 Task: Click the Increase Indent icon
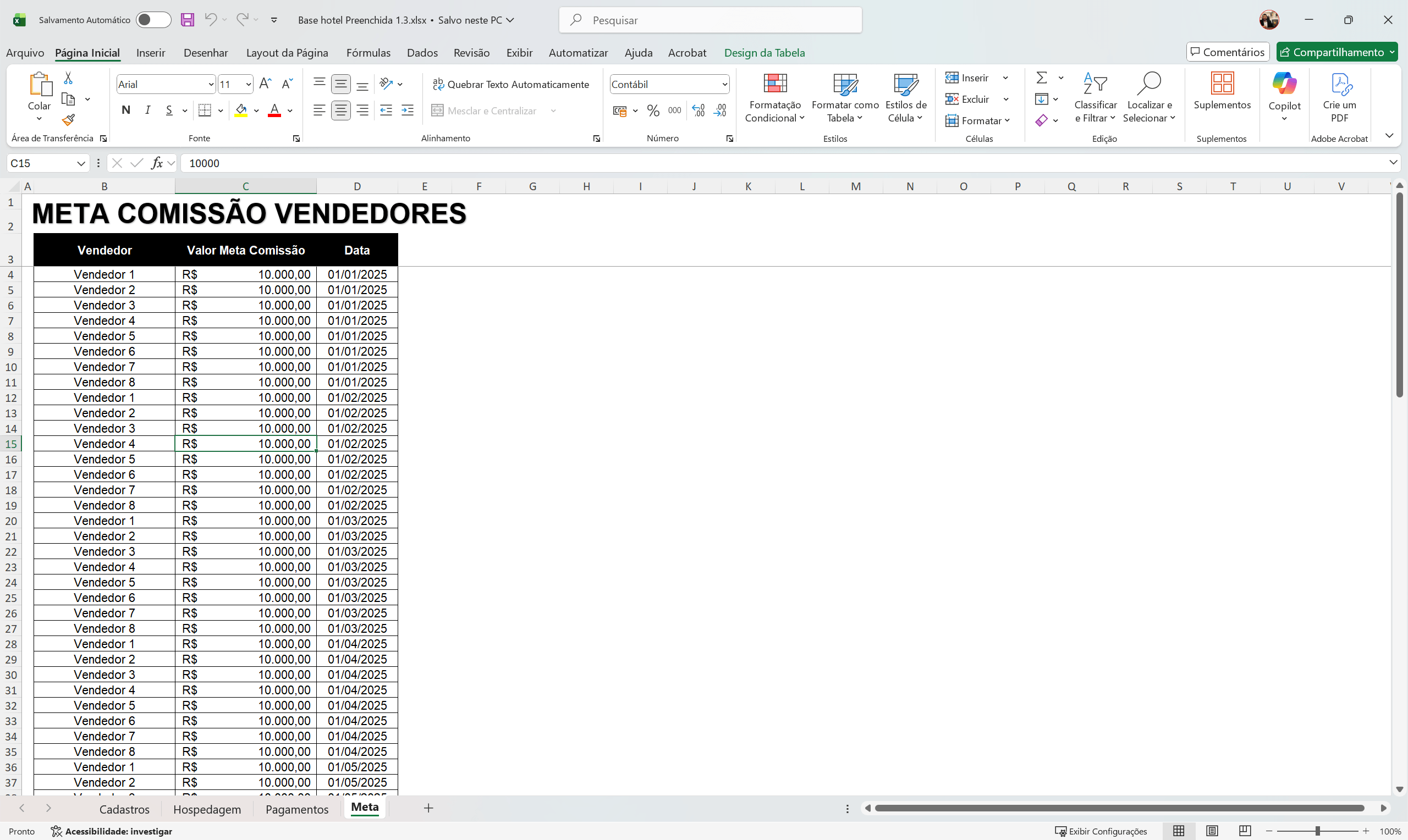pos(407,110)
